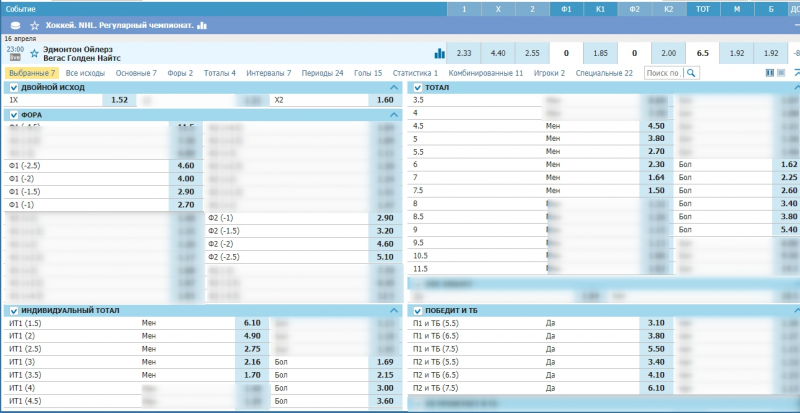The height and width of the screenshot is (413, 800).
Task: Select the П1 и ТБ (5.5) odds 3.10
Action: 656,323
